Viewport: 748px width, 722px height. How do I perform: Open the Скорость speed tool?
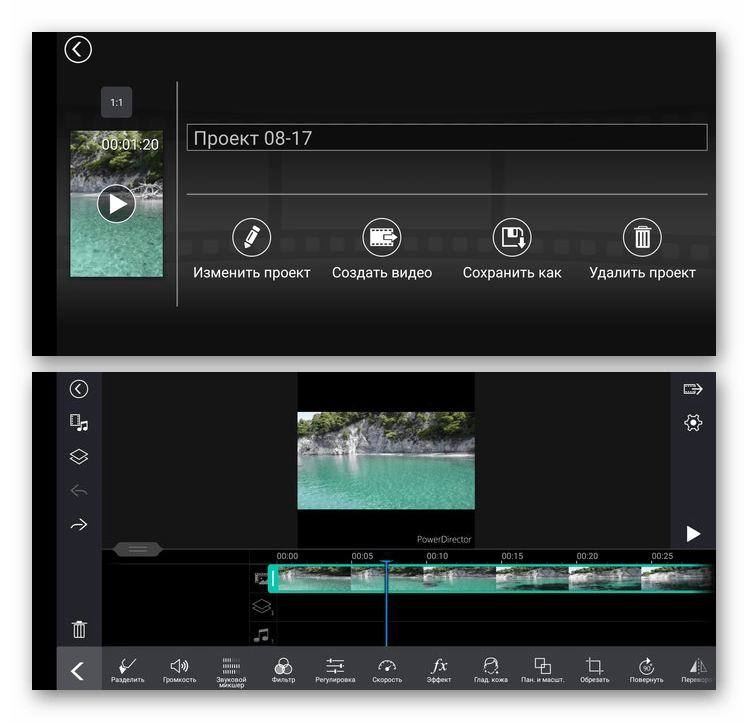[387, 670]
